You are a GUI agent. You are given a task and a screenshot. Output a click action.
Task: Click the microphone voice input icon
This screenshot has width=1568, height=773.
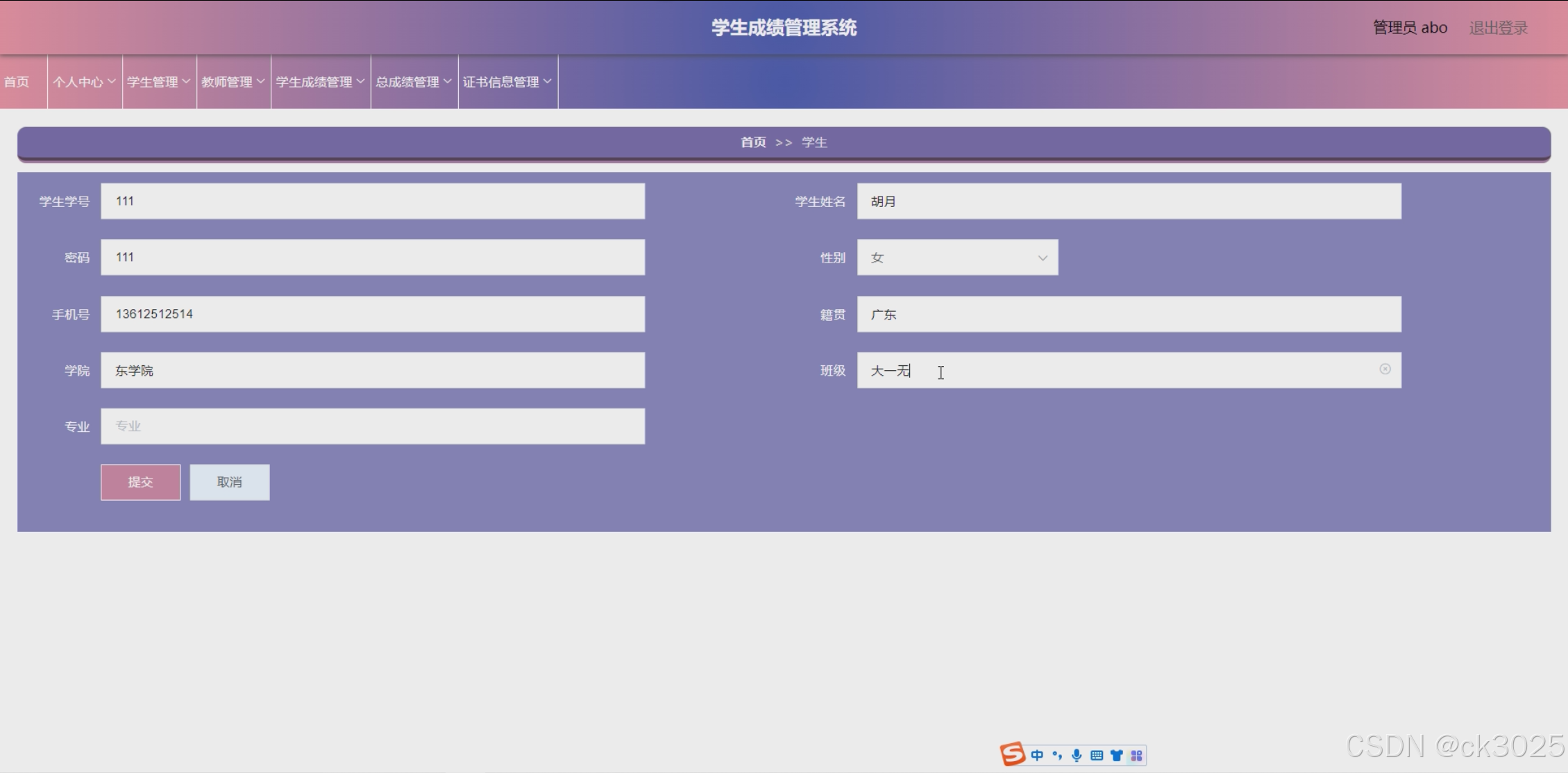click(x=1077, y=756)
